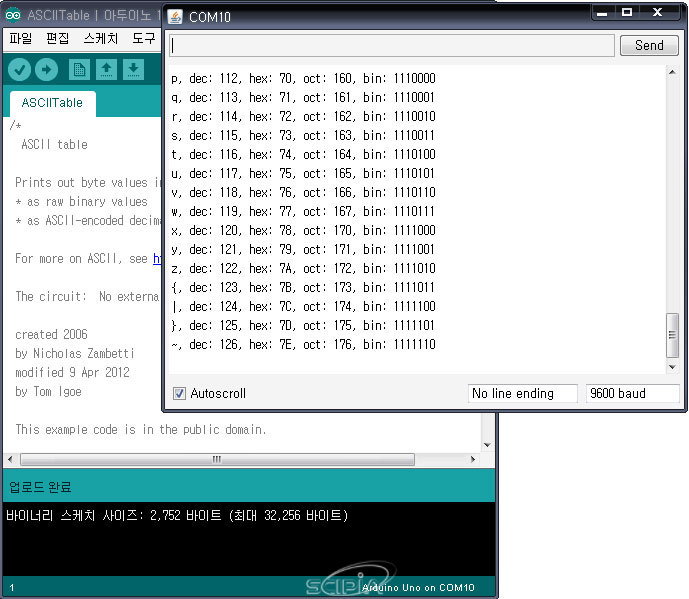Open the 도구 menu
Screen dimensions: 689x599
pos(144,39)
